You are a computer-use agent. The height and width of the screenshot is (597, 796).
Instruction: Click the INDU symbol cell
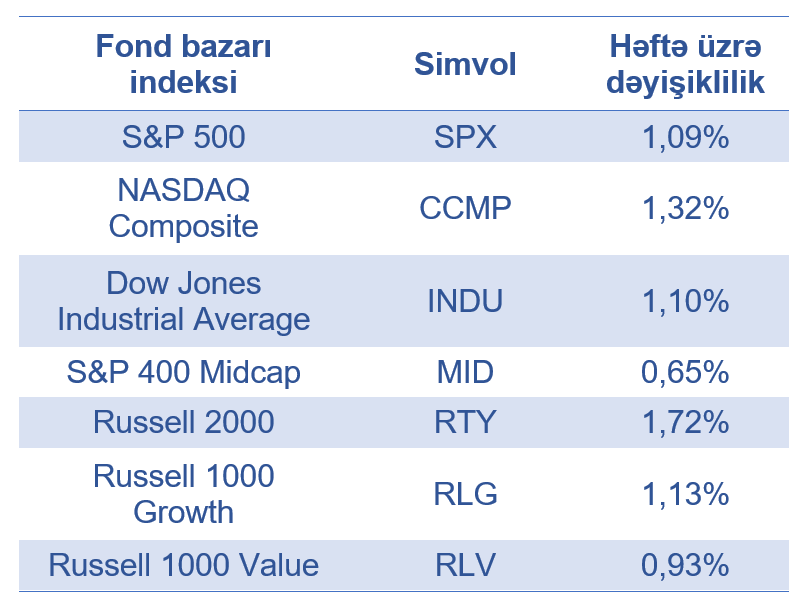[x=465, y=302]
